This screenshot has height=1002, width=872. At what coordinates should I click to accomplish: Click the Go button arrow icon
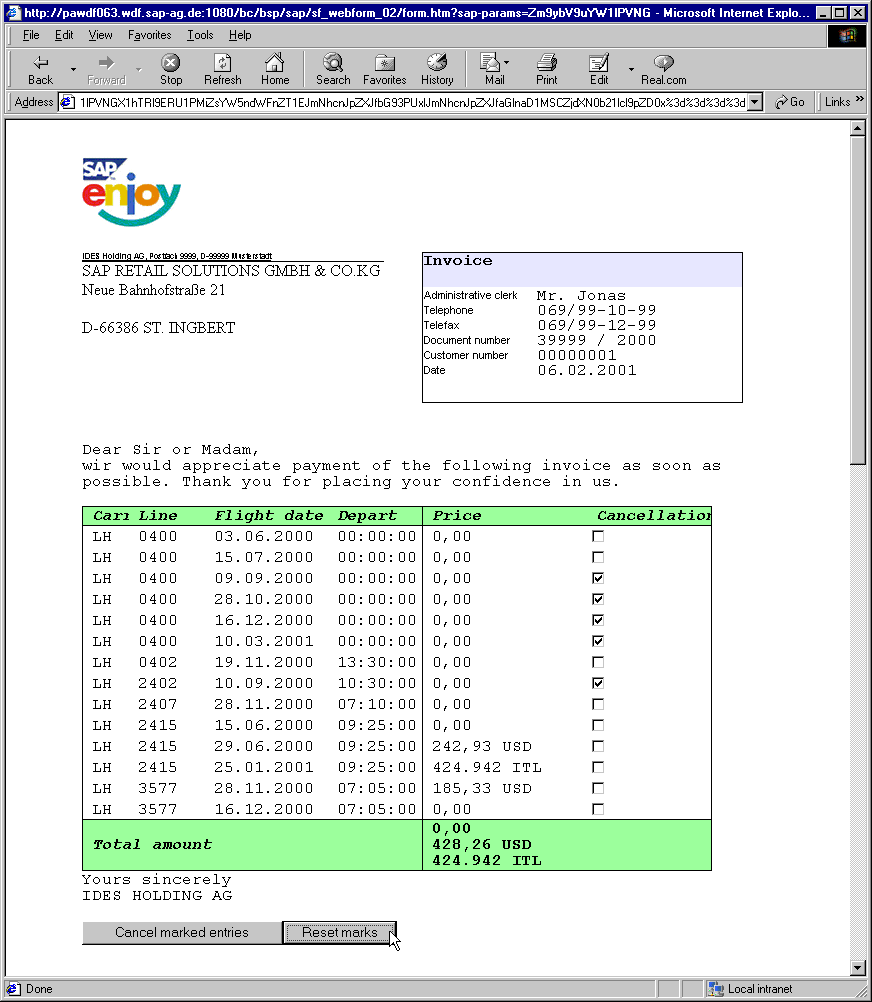[x=781, y=102]
